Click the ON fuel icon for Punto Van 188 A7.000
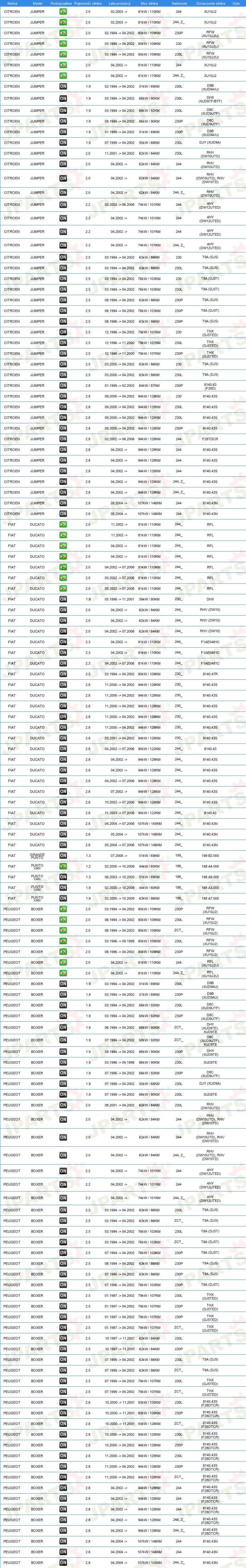246x1568 pixels. coord(63,898)
